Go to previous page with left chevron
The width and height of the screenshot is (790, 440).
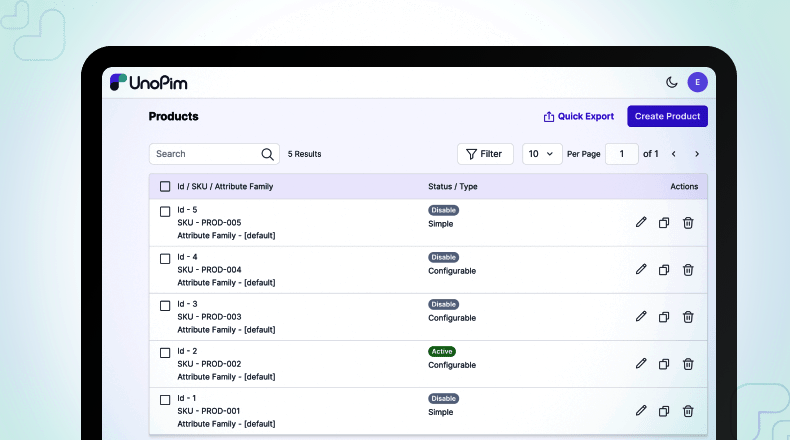click(674, 154)
